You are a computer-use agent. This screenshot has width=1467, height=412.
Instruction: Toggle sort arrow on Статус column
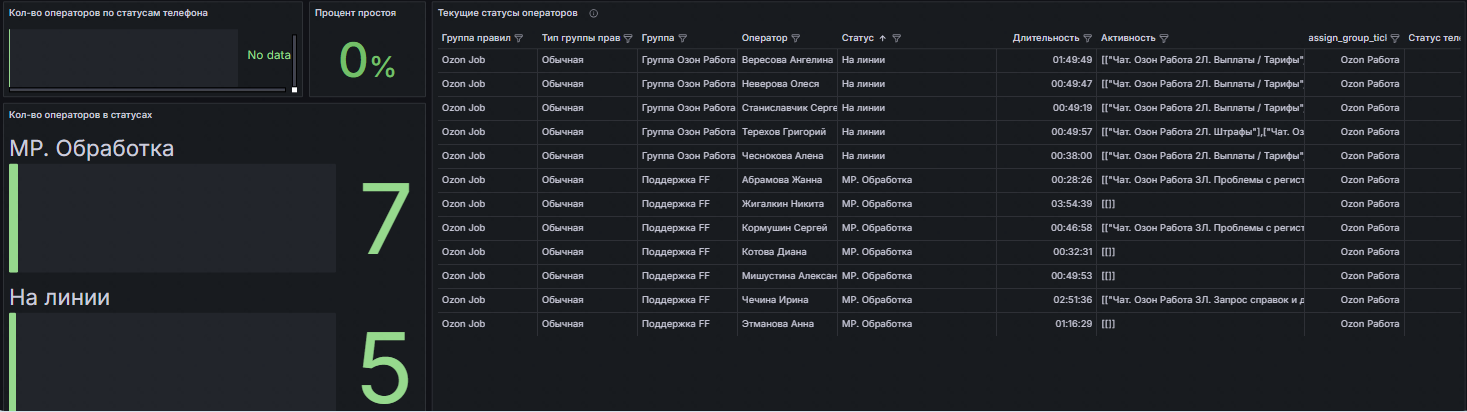882,38
